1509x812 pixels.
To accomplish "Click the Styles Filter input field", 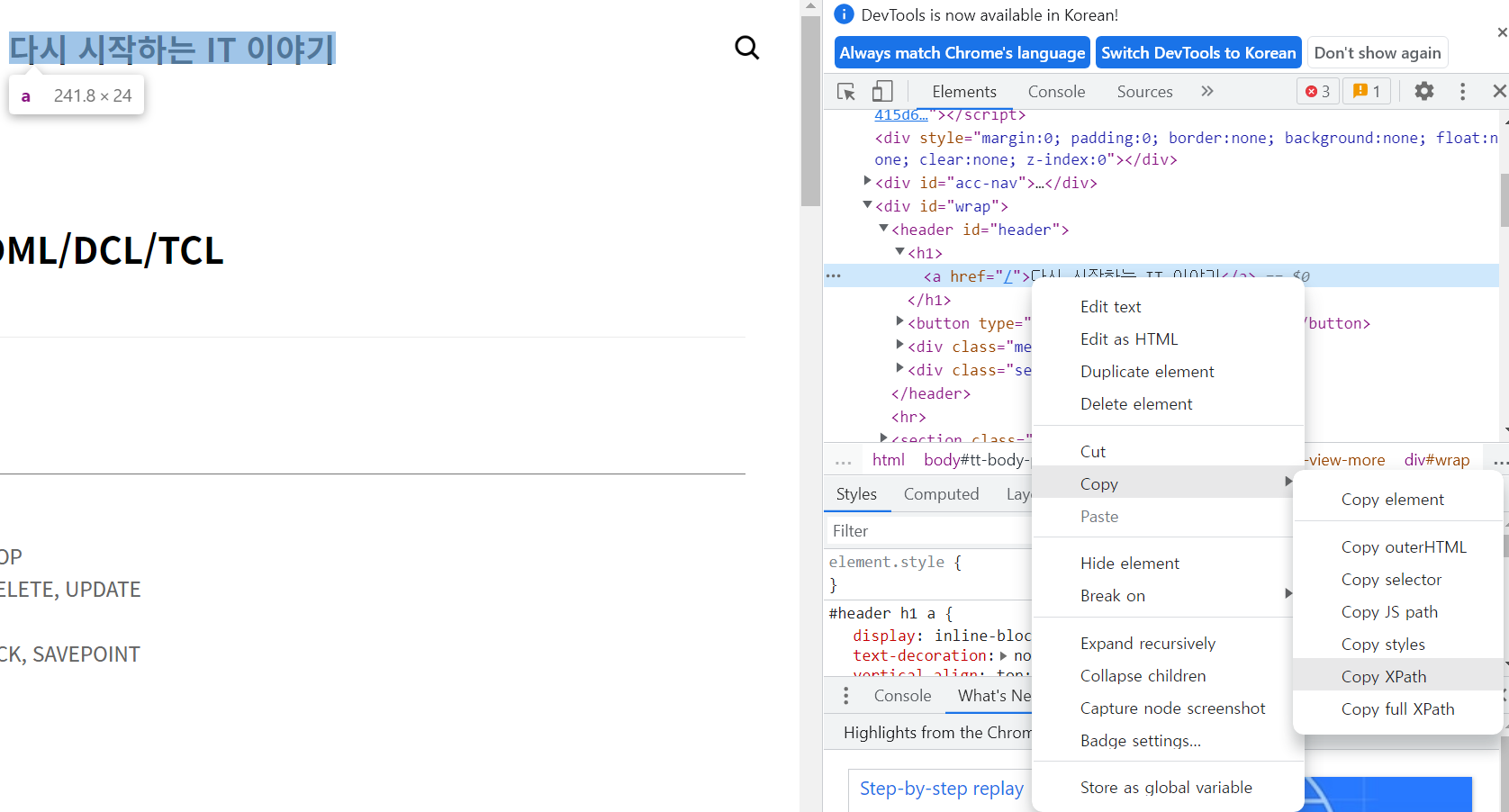I will [x=927, y=531].
